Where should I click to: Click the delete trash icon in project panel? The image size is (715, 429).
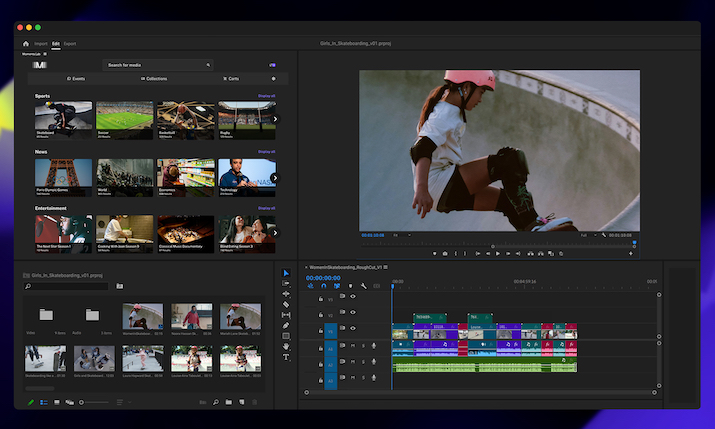coord(254,402)
